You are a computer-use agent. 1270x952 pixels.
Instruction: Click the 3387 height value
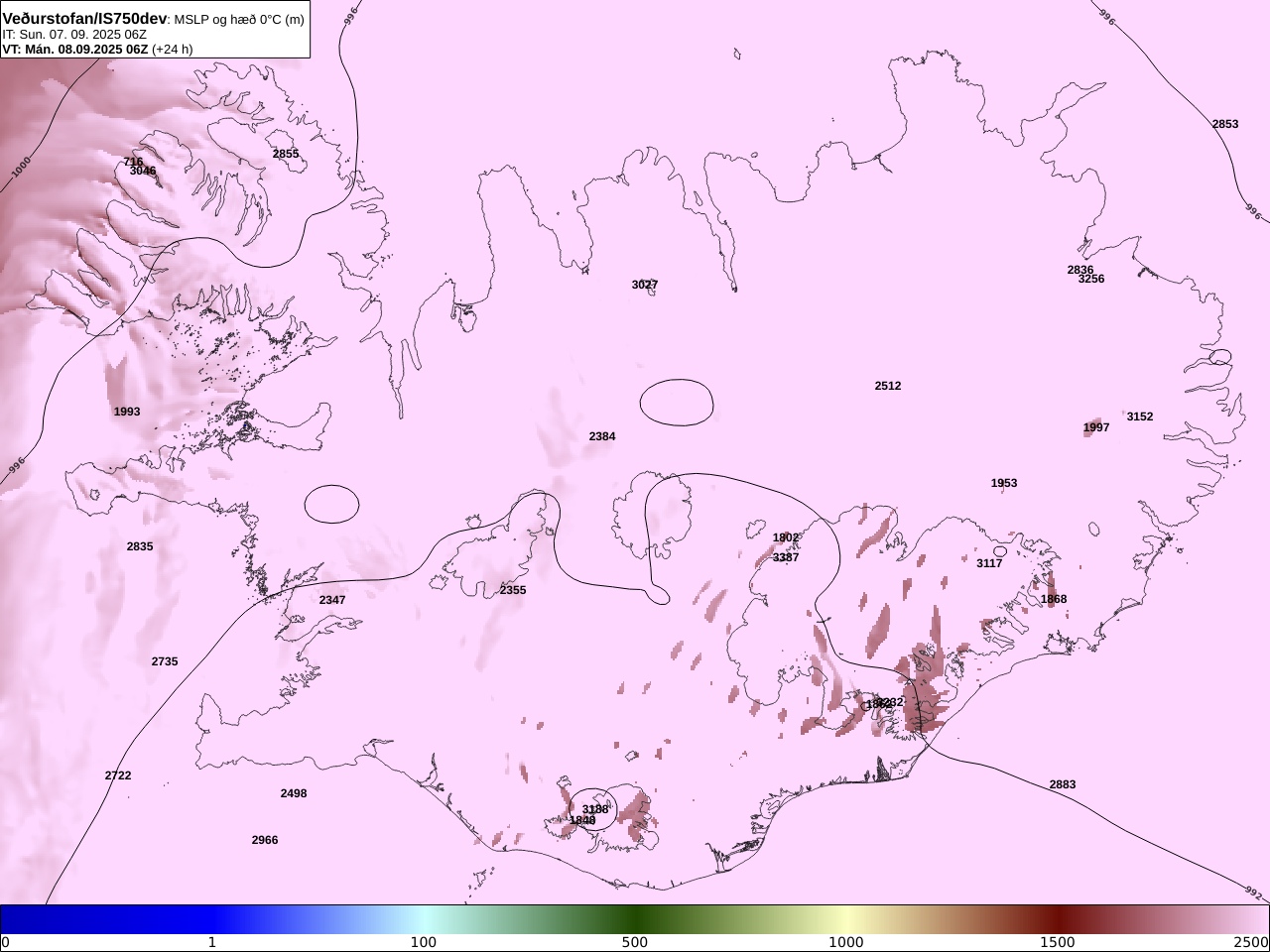point(786,557)
